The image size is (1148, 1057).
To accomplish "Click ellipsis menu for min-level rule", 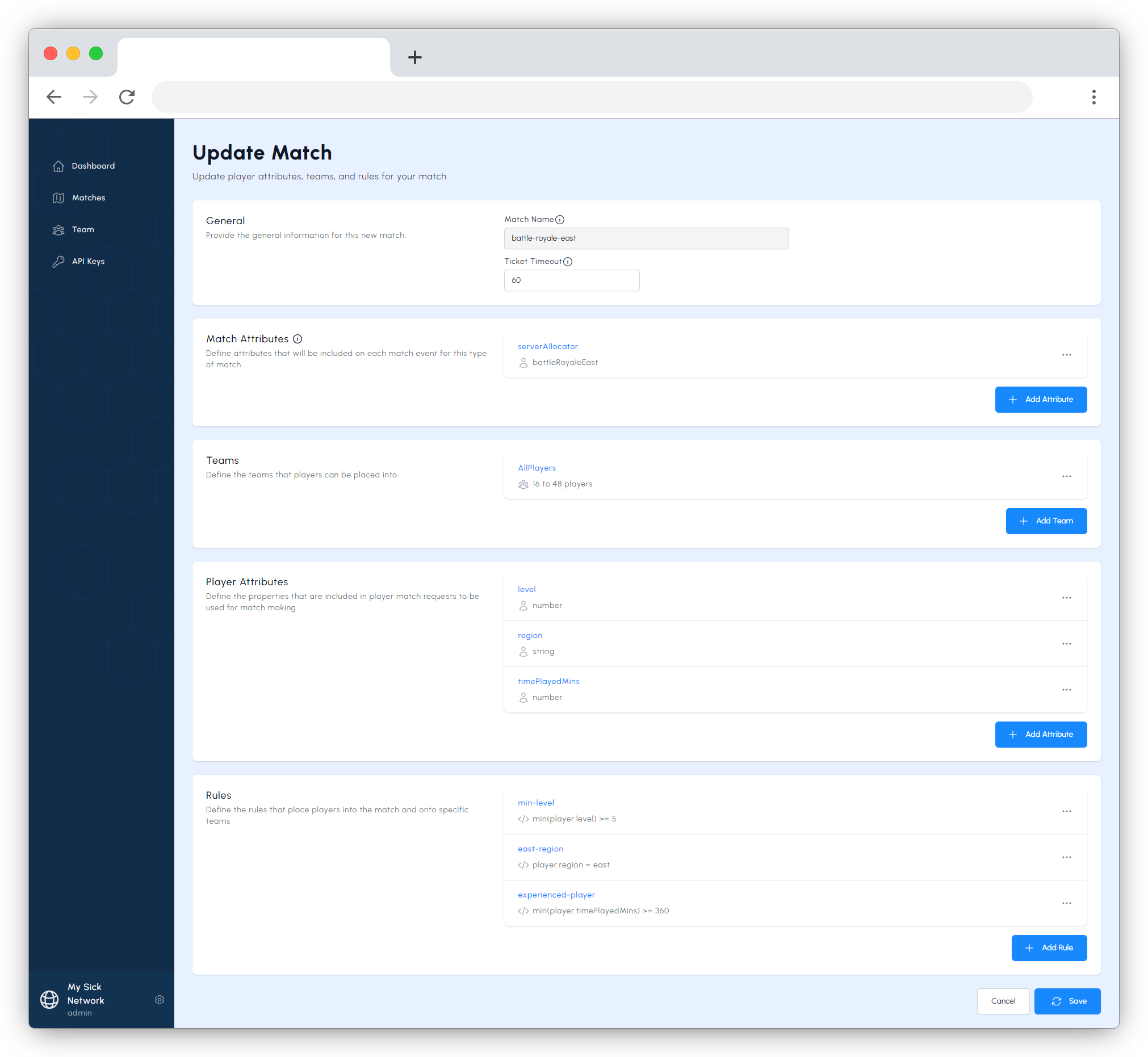I will [x=1067, y=811].
